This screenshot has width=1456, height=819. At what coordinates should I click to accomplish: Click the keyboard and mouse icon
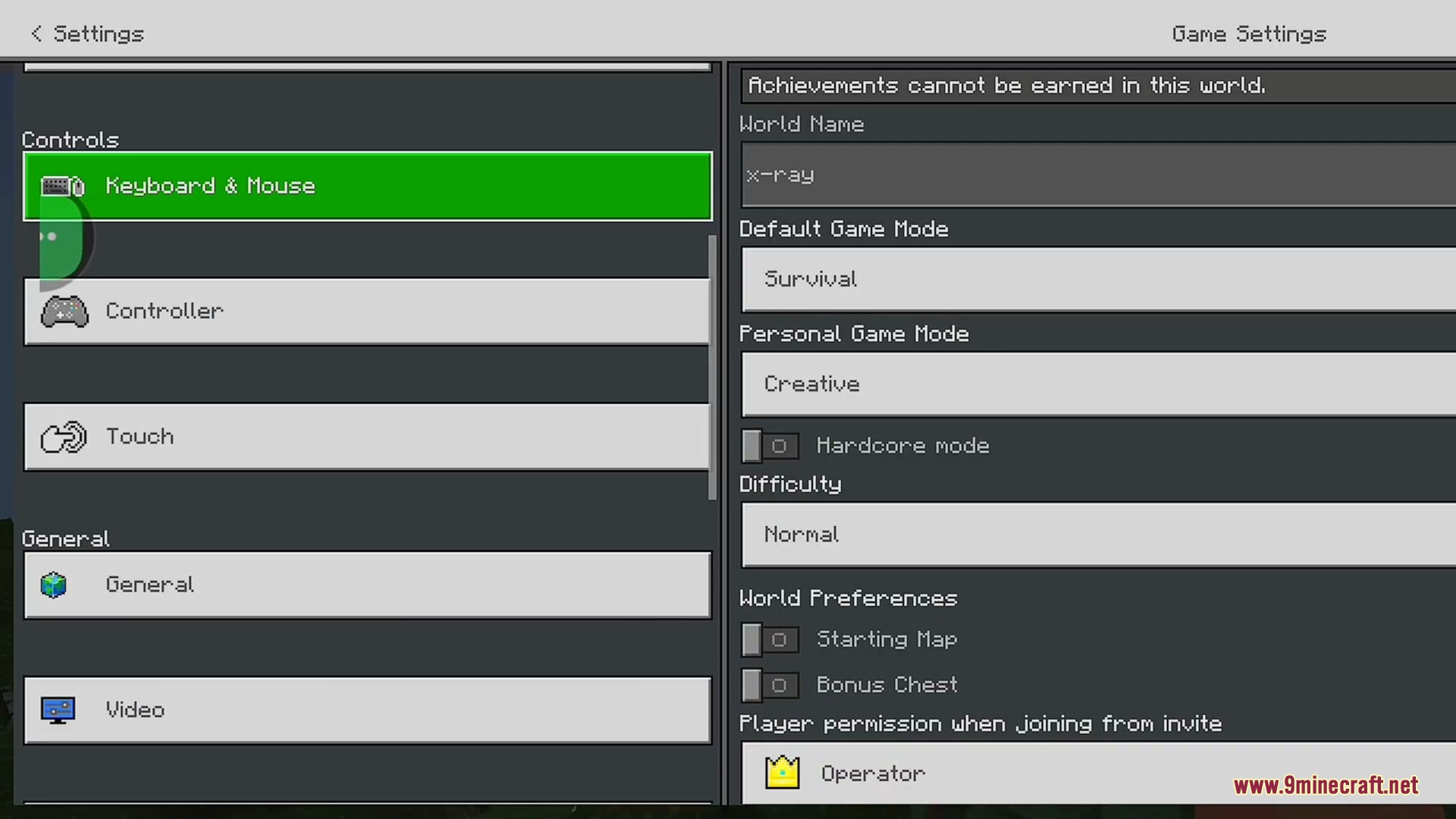pyautogui.click(x=62, y=186)
